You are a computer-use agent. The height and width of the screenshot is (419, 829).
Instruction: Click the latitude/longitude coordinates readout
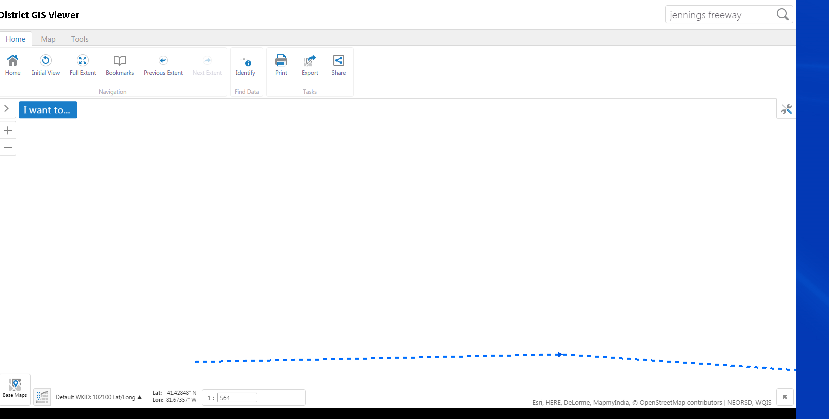[174, 397]
